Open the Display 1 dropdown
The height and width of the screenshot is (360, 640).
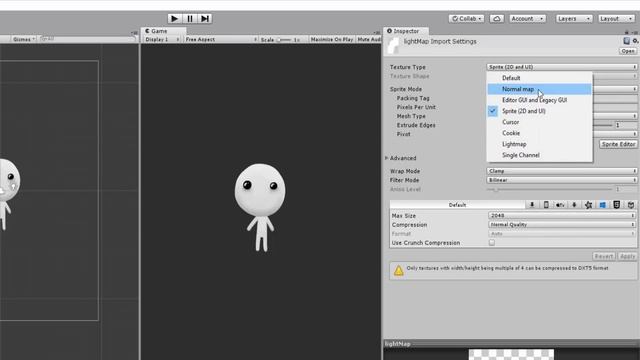tap(162, 40)
